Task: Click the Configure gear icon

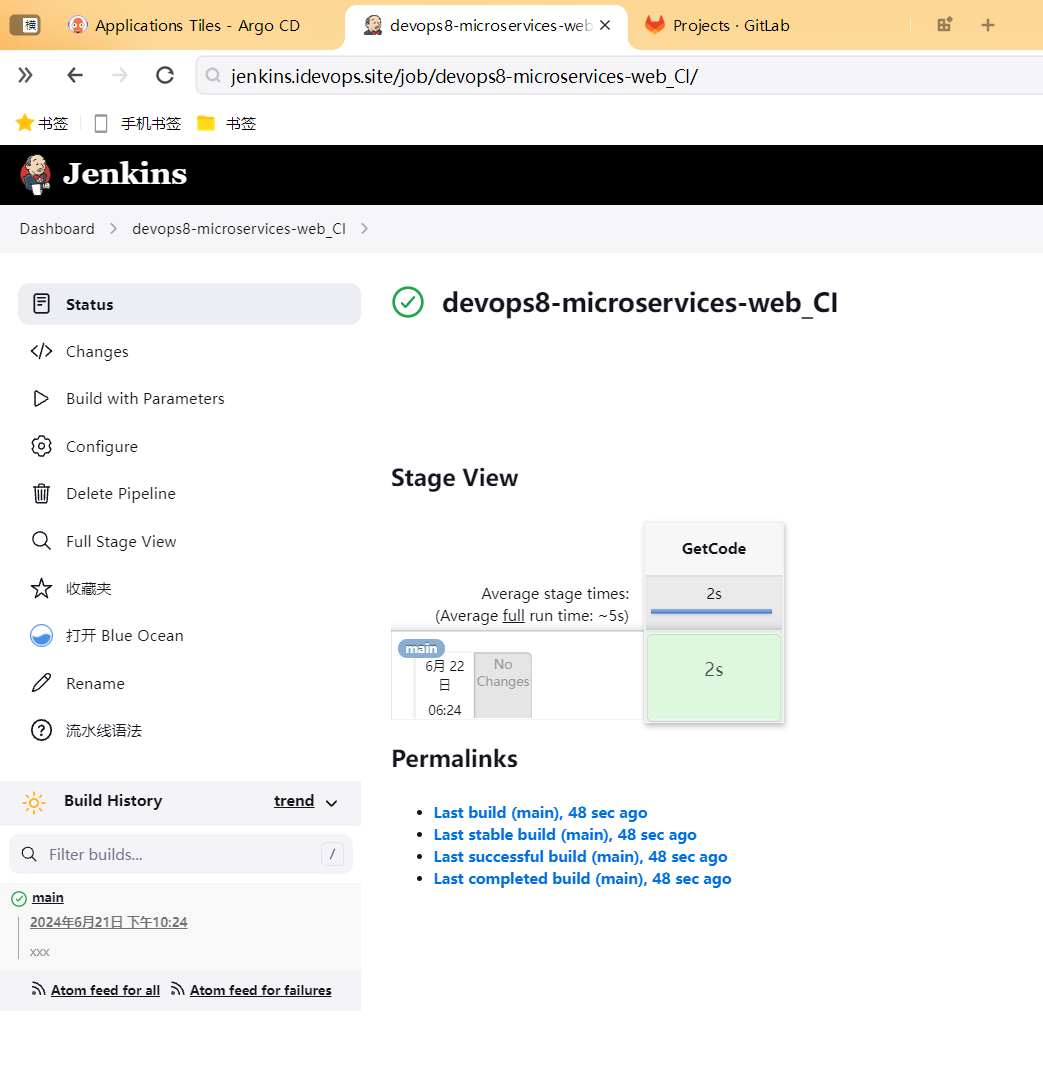Action: click(x=41, y=446)
